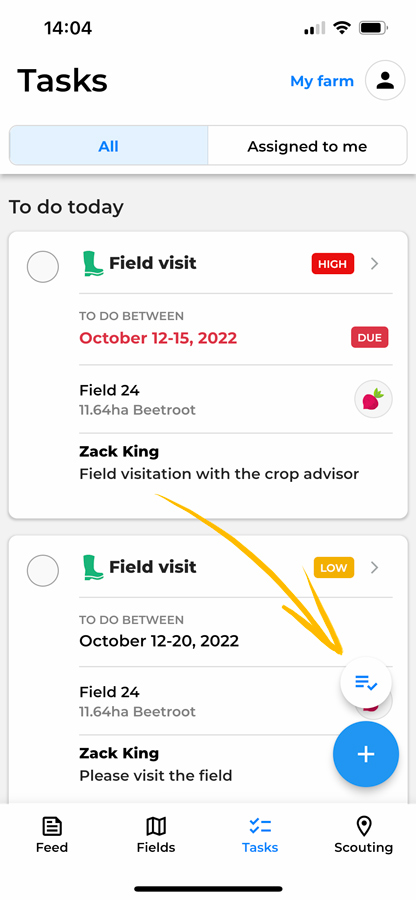Tap the My farm link

click(x=322, y=81)
